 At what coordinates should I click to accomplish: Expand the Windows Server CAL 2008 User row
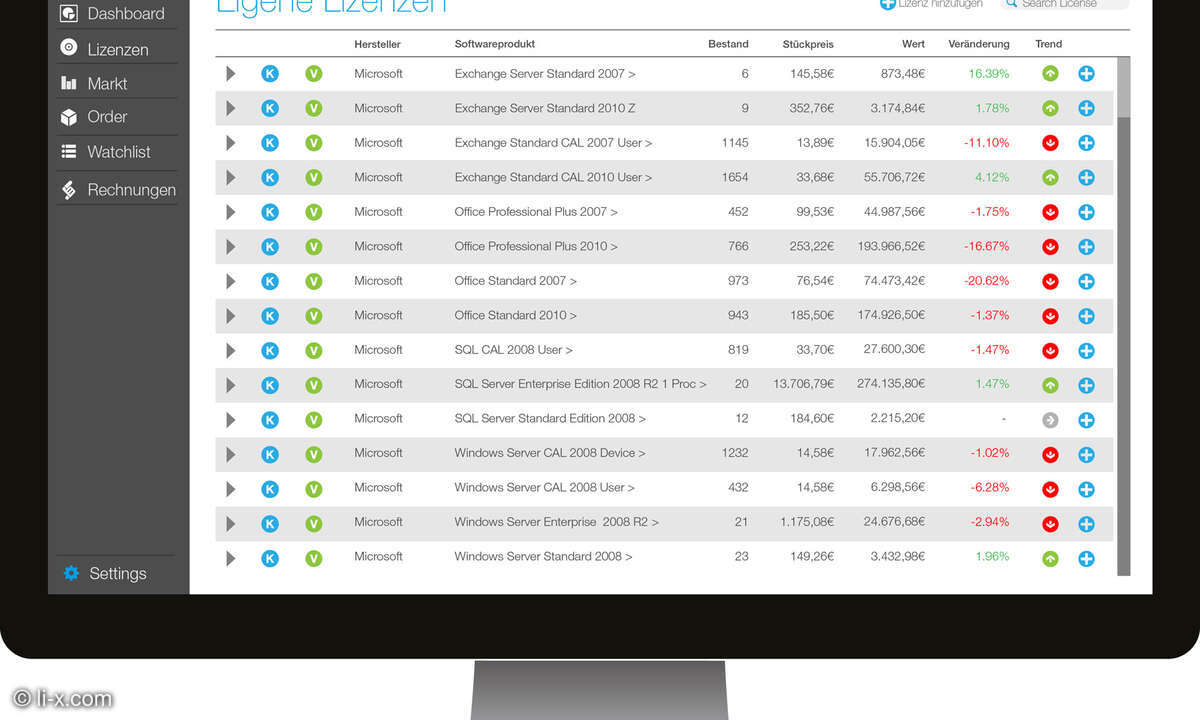coord(231,489)
